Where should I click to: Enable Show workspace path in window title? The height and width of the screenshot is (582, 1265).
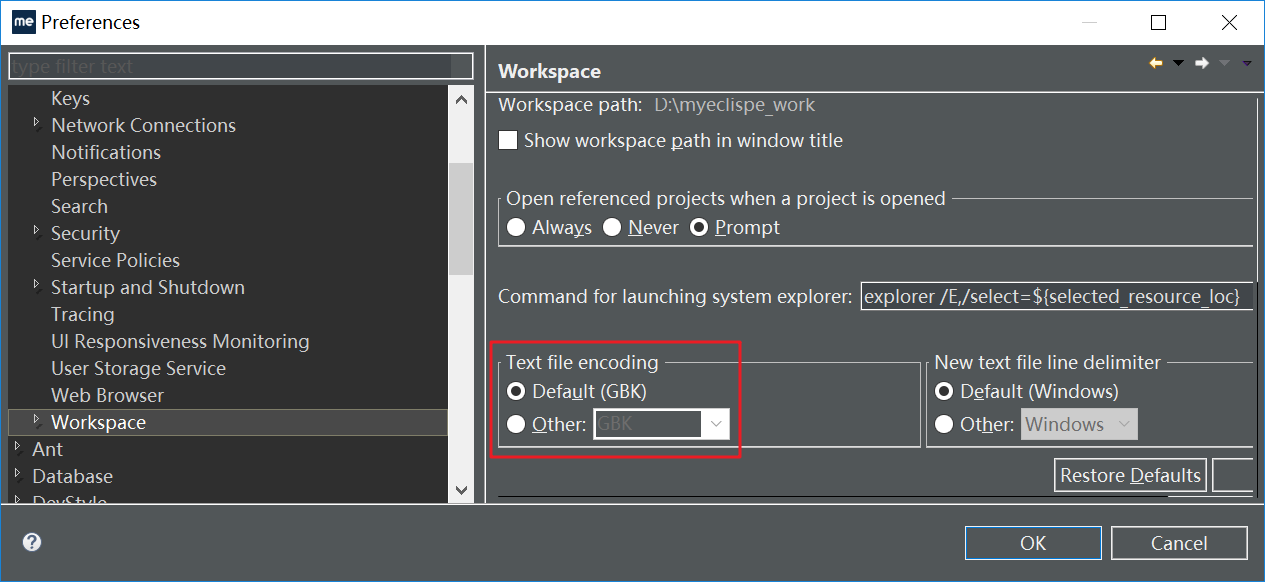click(509, 141)
